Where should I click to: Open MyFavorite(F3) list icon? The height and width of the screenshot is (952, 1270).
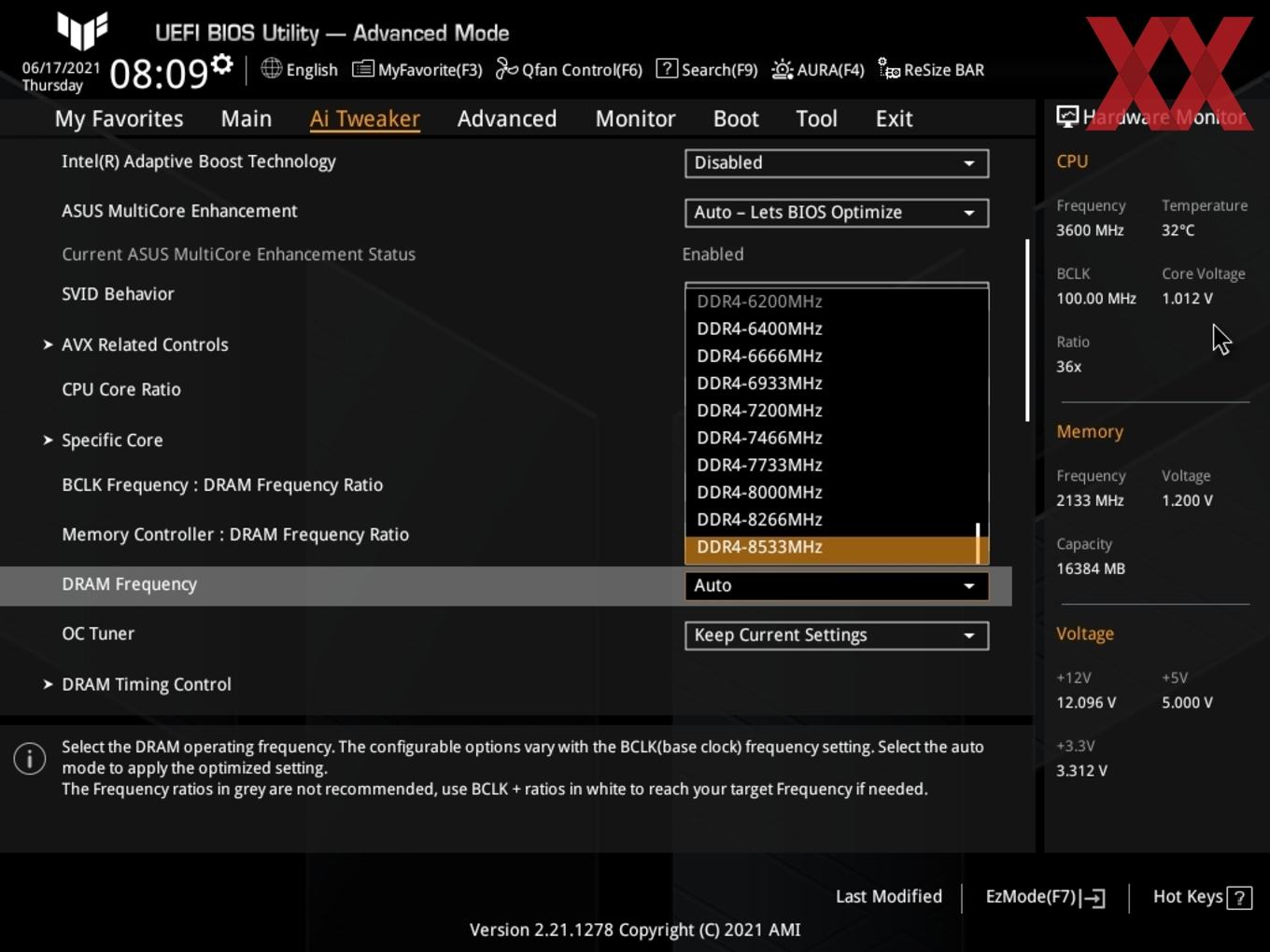click(362, 69)
